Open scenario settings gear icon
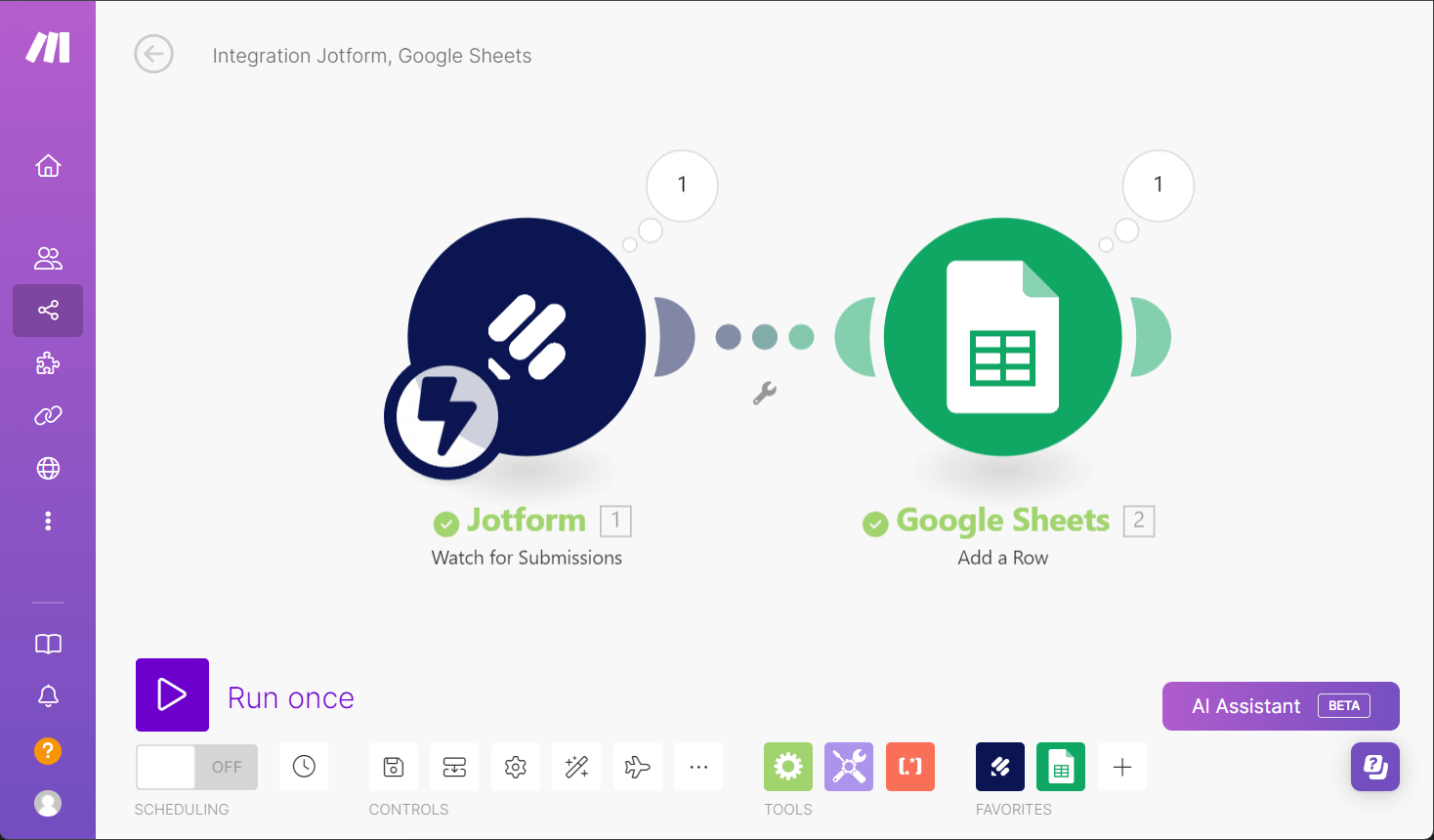This screenshot has width=1434, height=840. tap(516, 767)
